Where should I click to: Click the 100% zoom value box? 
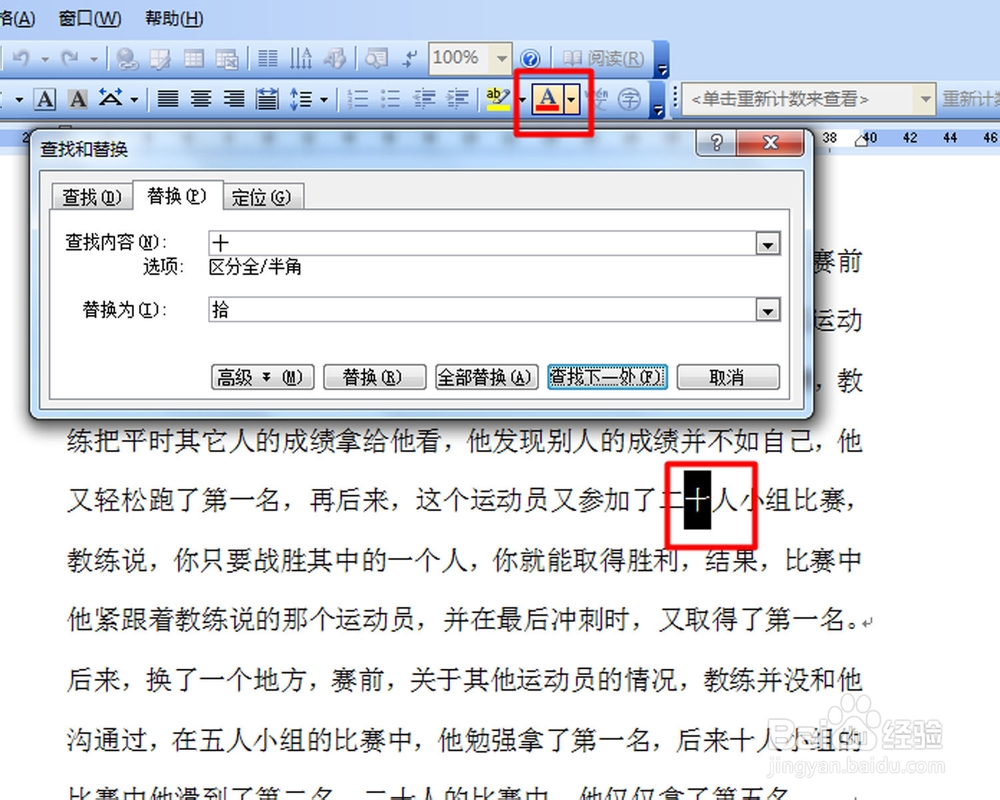click(460, 59)
